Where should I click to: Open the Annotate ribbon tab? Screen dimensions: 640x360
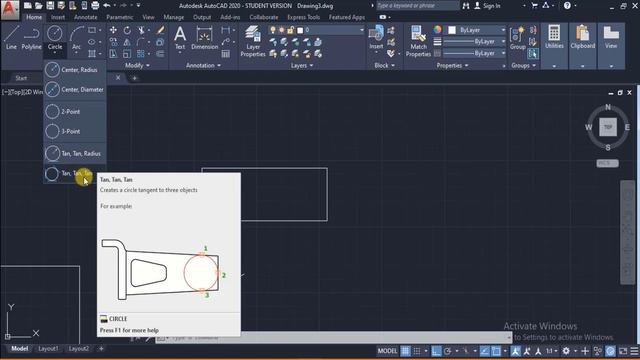(86, 17)
